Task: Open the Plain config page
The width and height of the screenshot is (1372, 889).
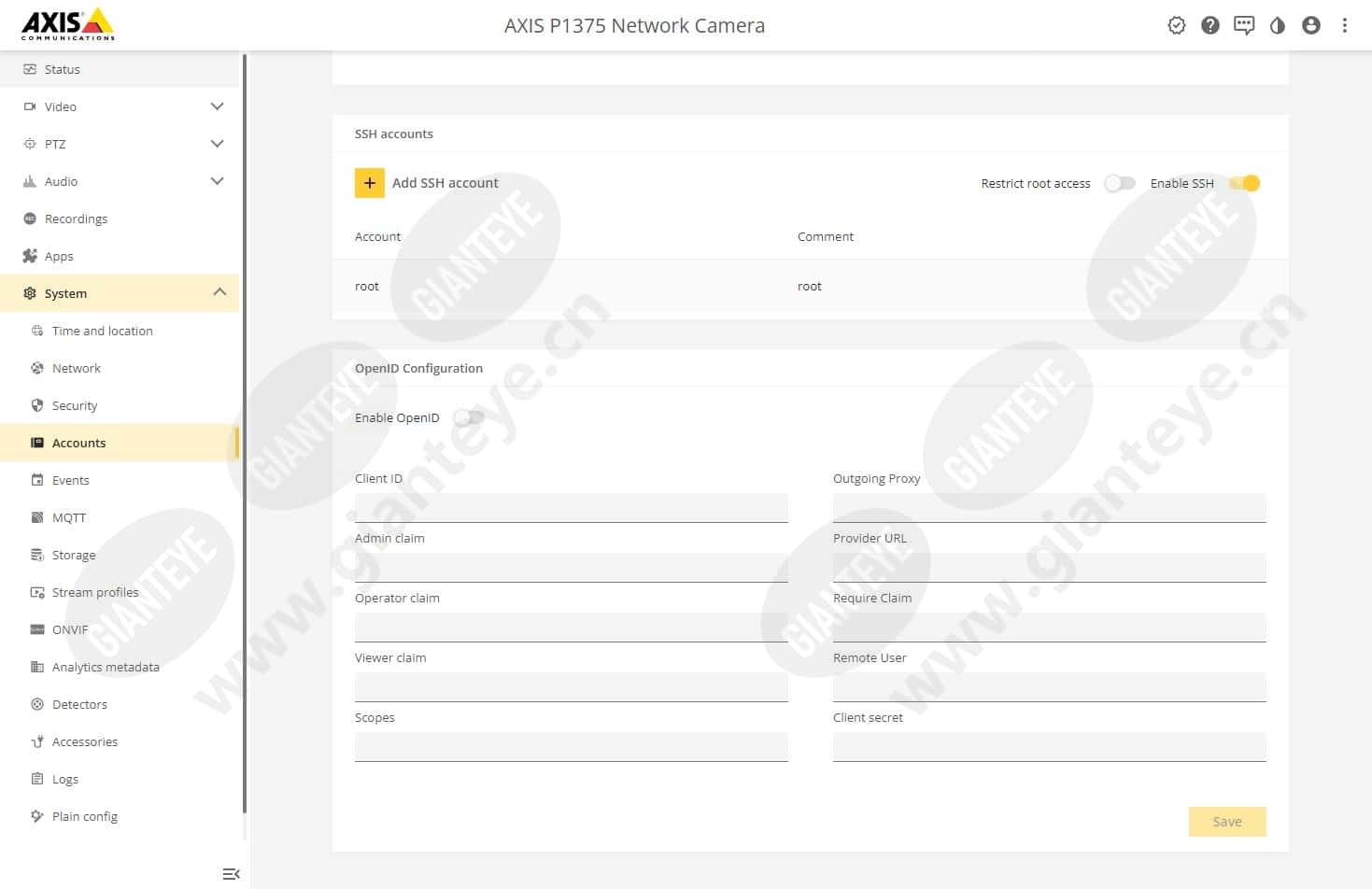Action: pyautogui.click(x=120, y=816)
